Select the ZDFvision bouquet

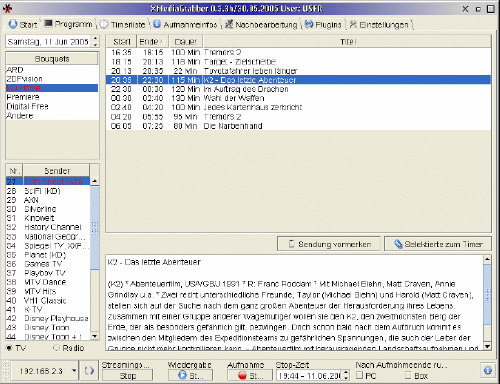point(52,79)
